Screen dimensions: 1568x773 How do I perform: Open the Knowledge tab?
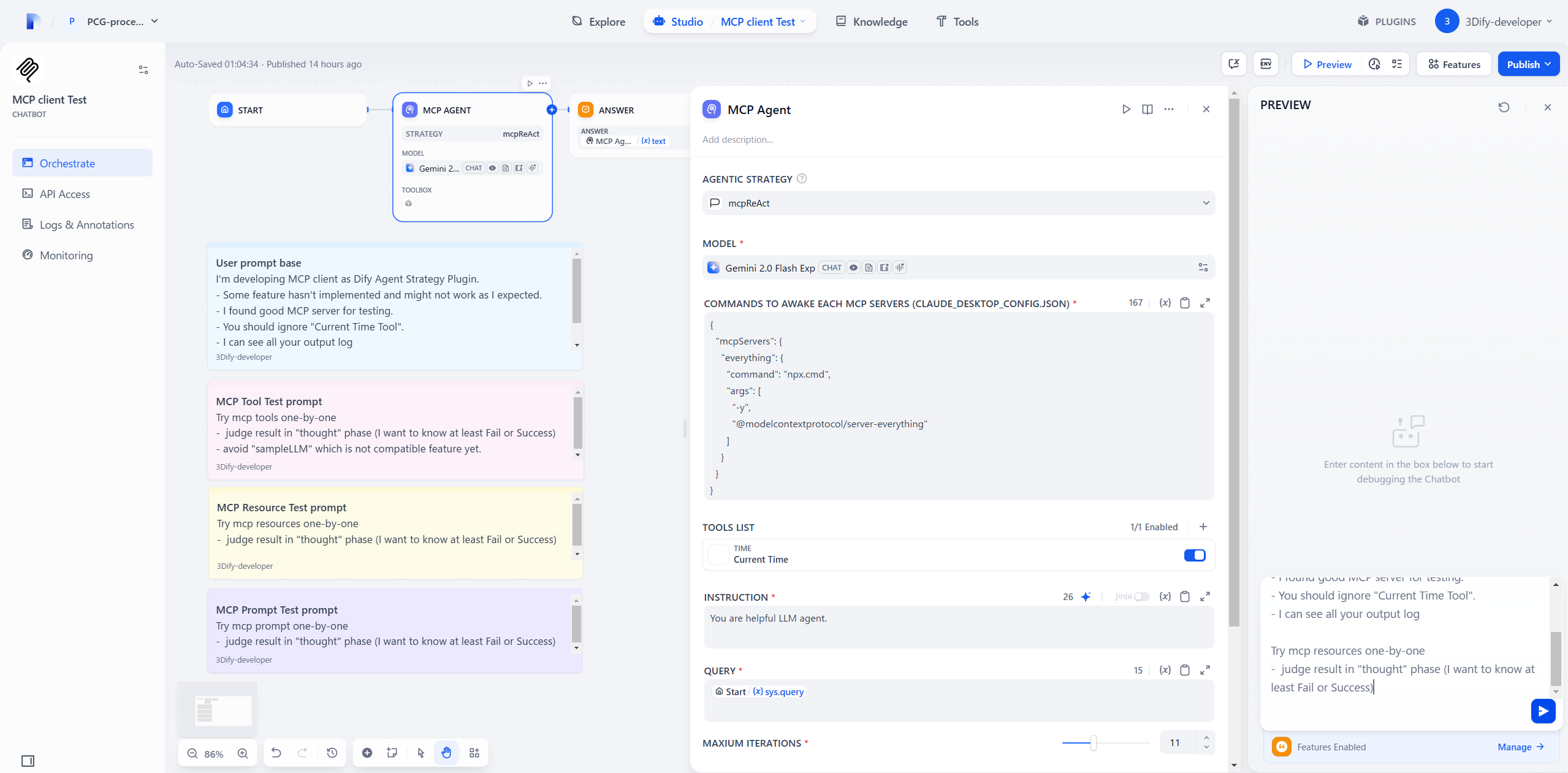[x=872, y=21]
